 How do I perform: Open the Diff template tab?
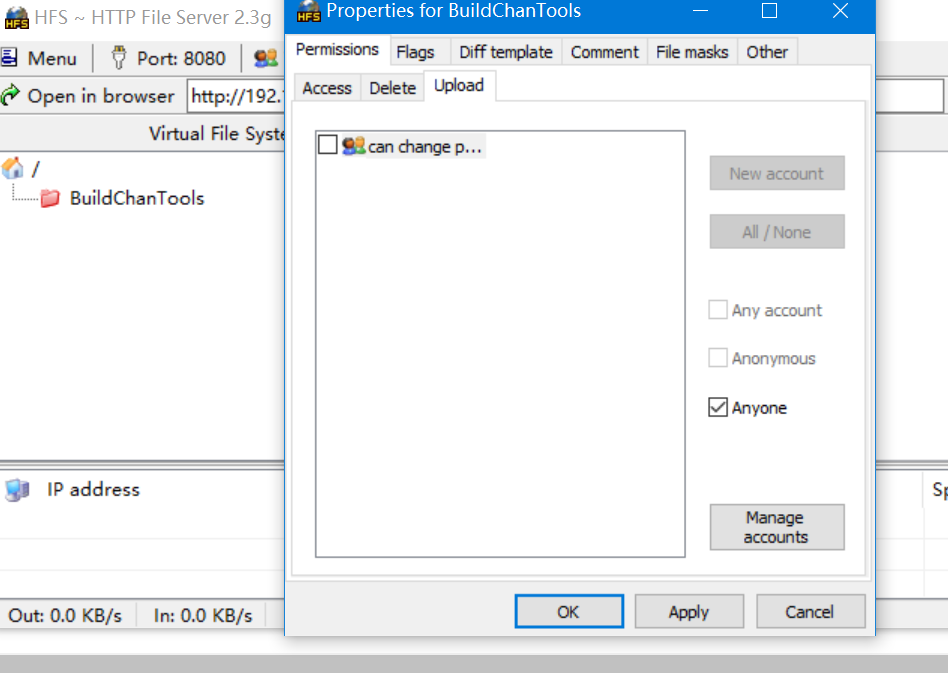point(506,52)
